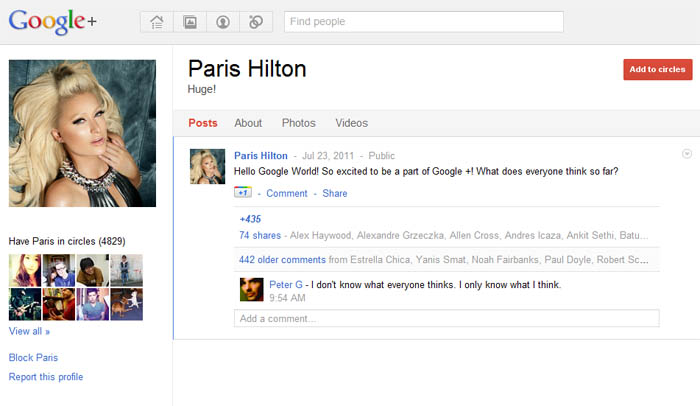Viewport: 700px width, 406px height.
Task: Open second thumbnail in bottom circle row
Action: pyautogui.click(x=59, y=304)
